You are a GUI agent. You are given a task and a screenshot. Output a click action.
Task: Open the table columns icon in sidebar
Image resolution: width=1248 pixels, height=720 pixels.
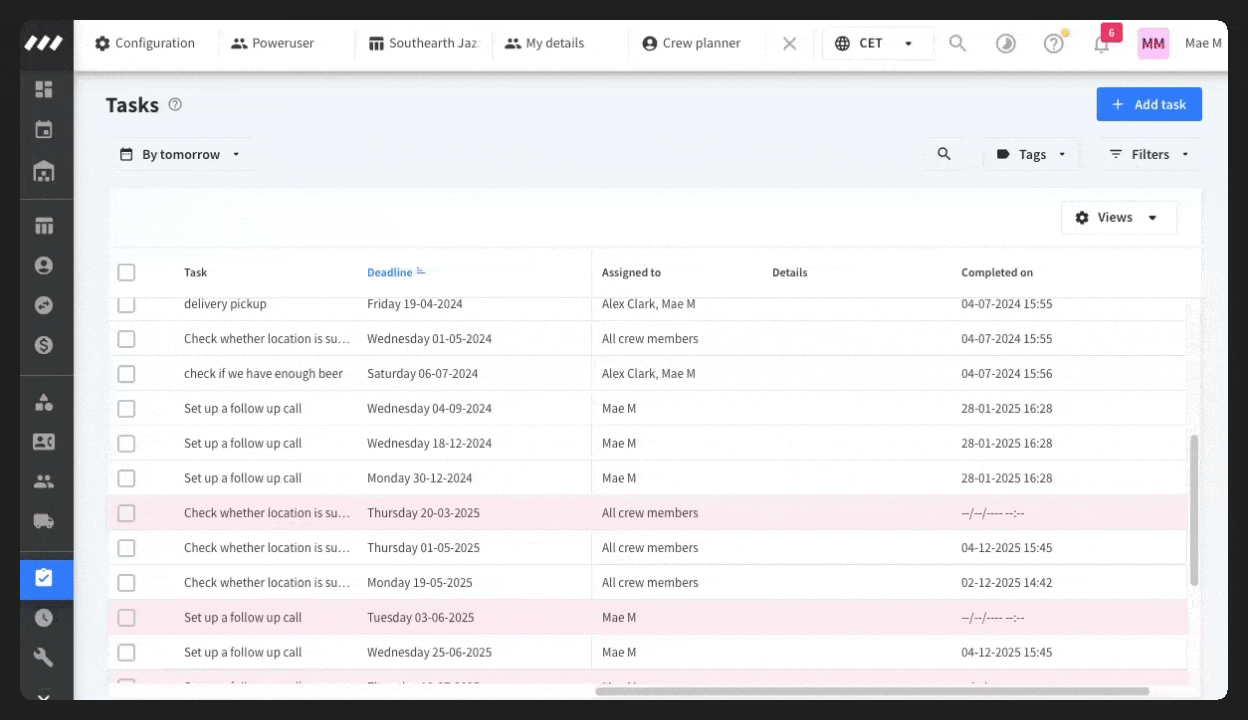click(x=44, y=226)
